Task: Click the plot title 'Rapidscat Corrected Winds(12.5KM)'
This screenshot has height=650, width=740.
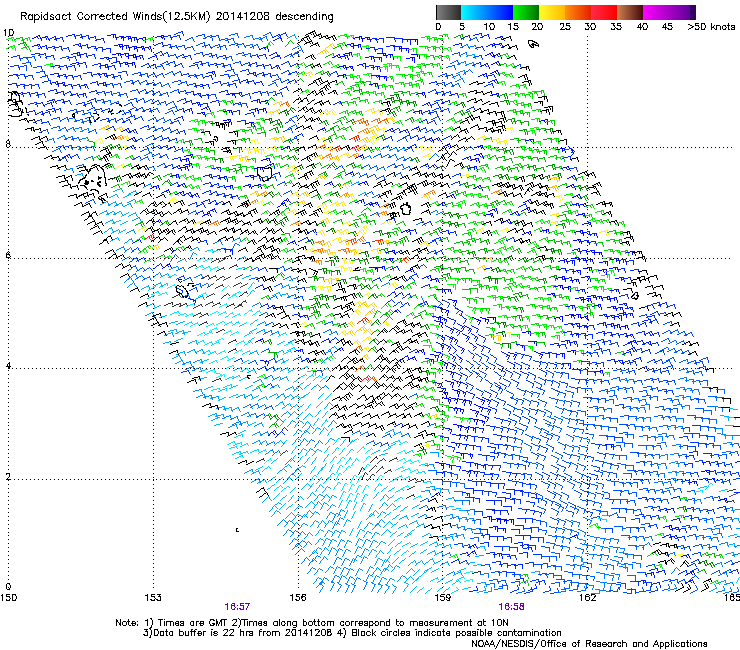Action: coord(115,16)
